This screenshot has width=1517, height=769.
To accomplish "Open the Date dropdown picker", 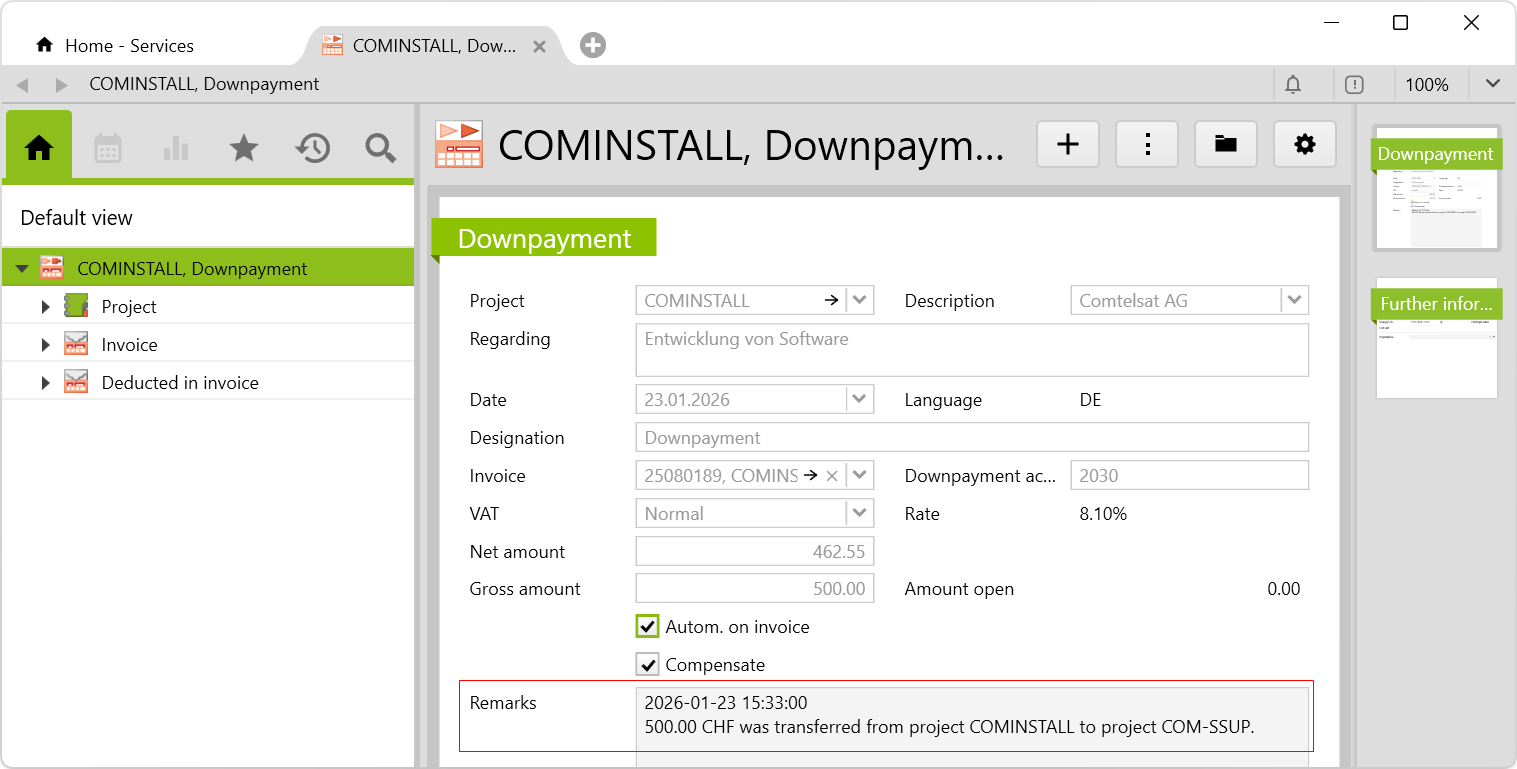I will (x=859, y=400).
